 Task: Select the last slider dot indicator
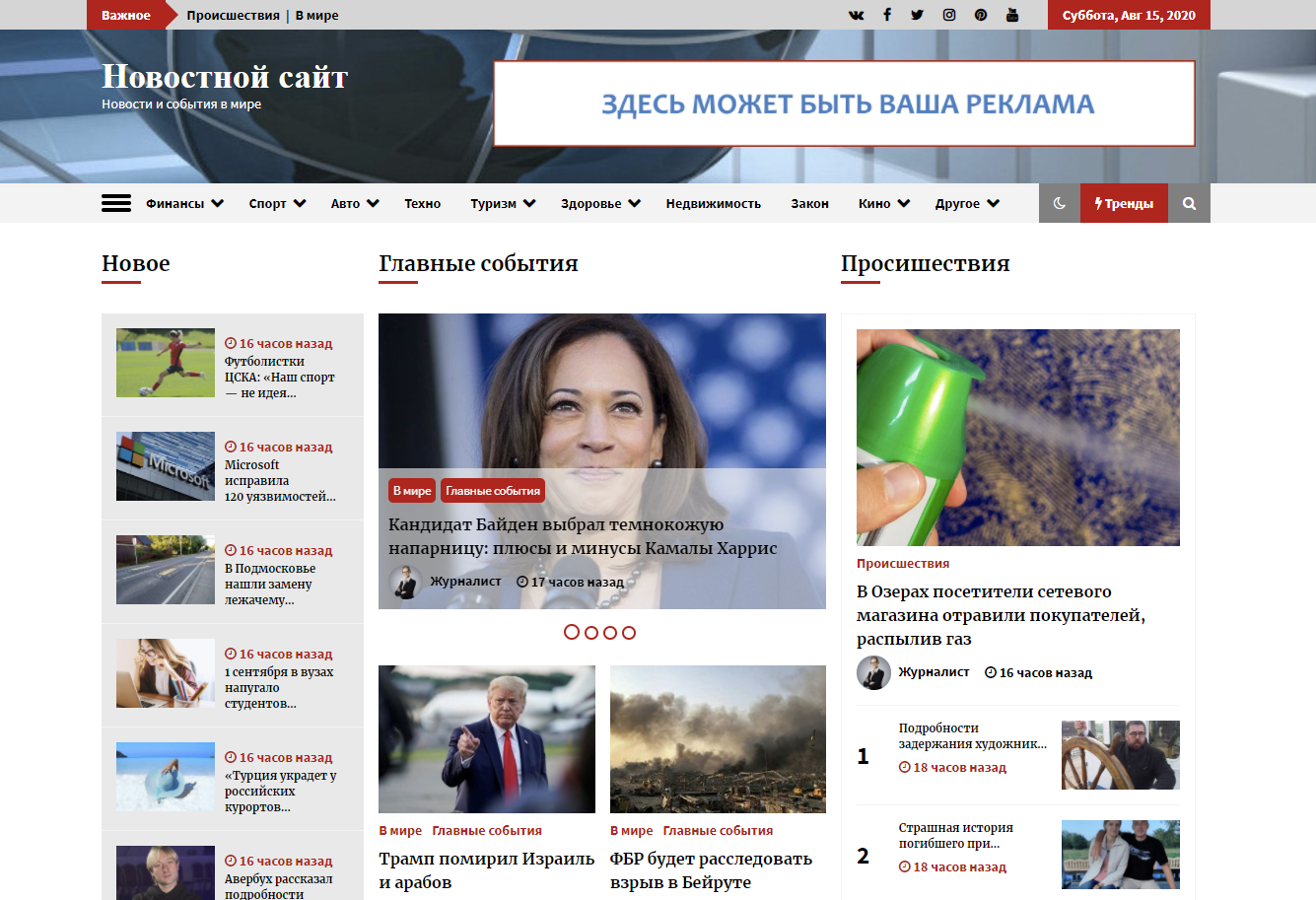coord(629,632)
